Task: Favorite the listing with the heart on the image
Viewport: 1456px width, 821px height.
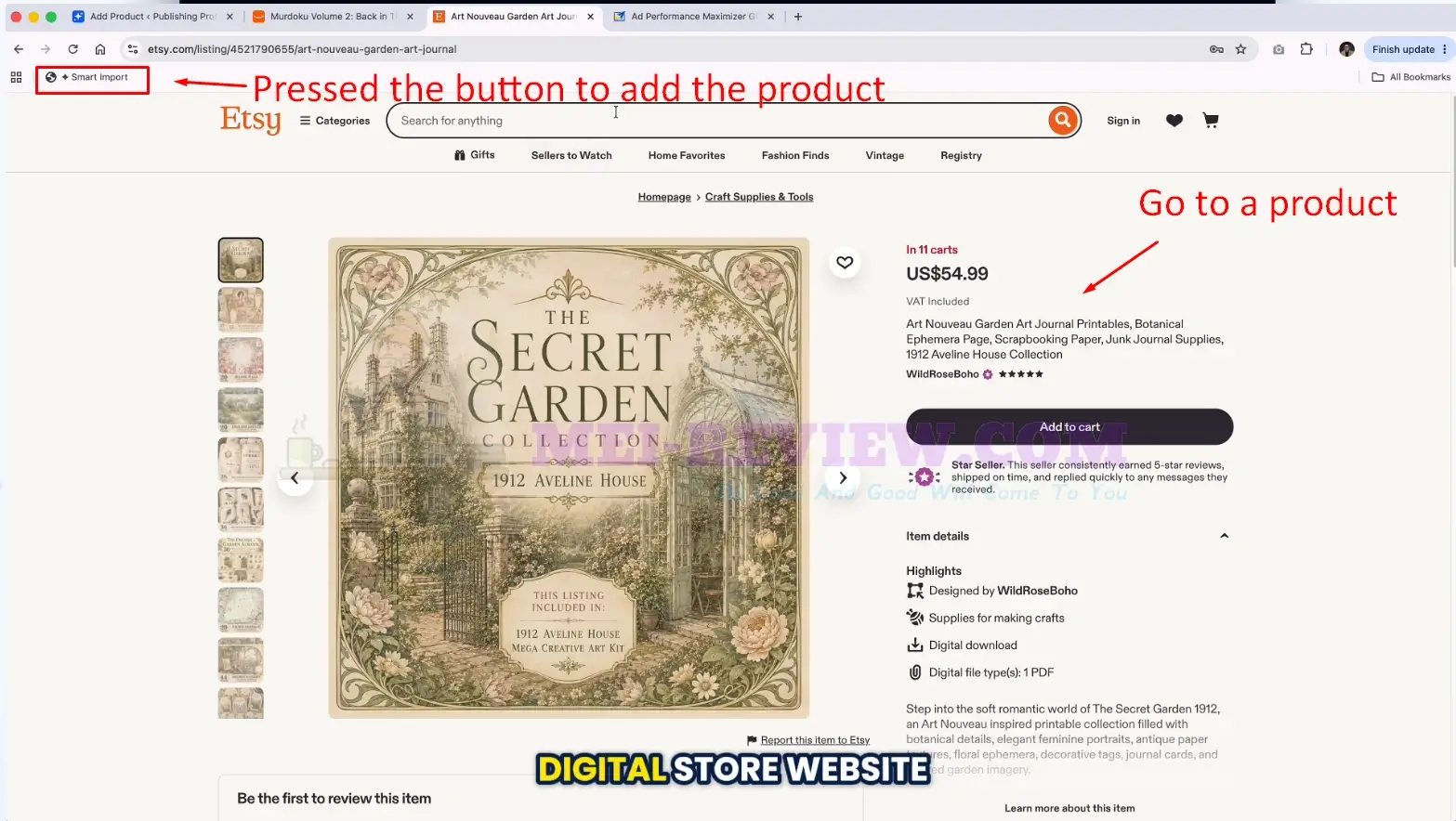Action: tap(845, 263)
